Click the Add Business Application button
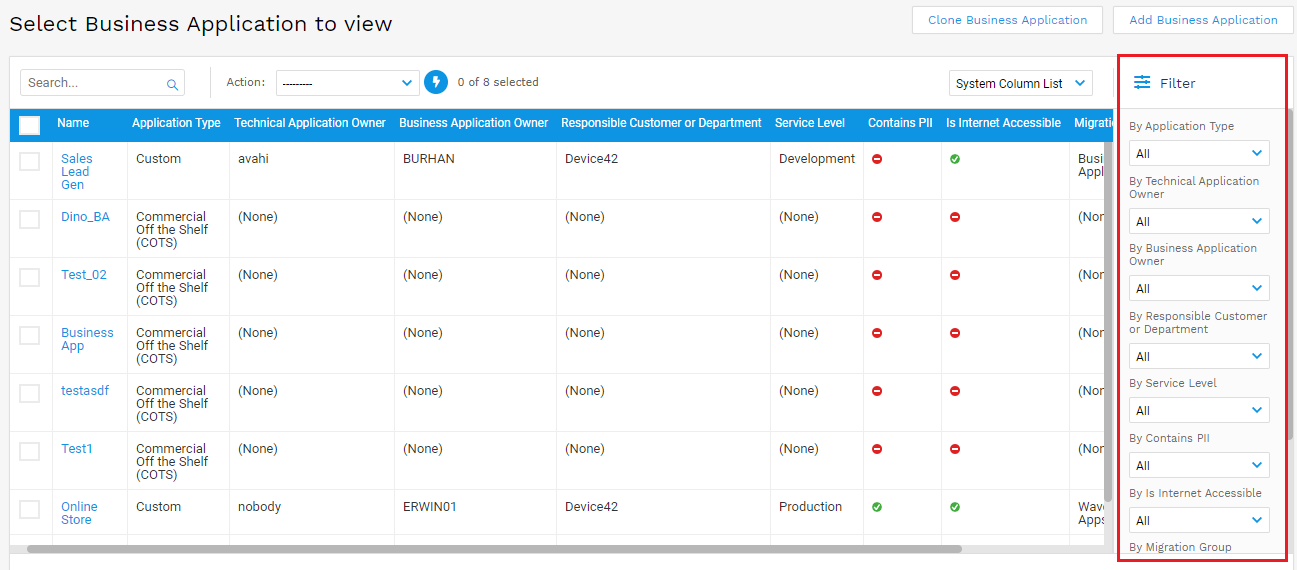 (1202, 20)
